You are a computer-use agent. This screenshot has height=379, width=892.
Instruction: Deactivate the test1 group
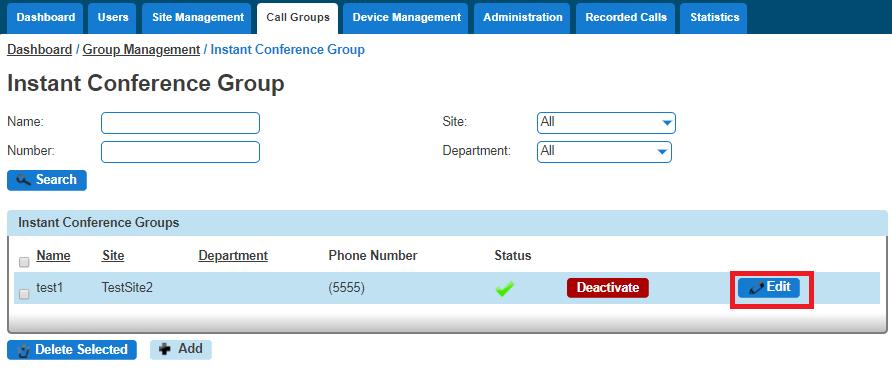click(608, 288)
